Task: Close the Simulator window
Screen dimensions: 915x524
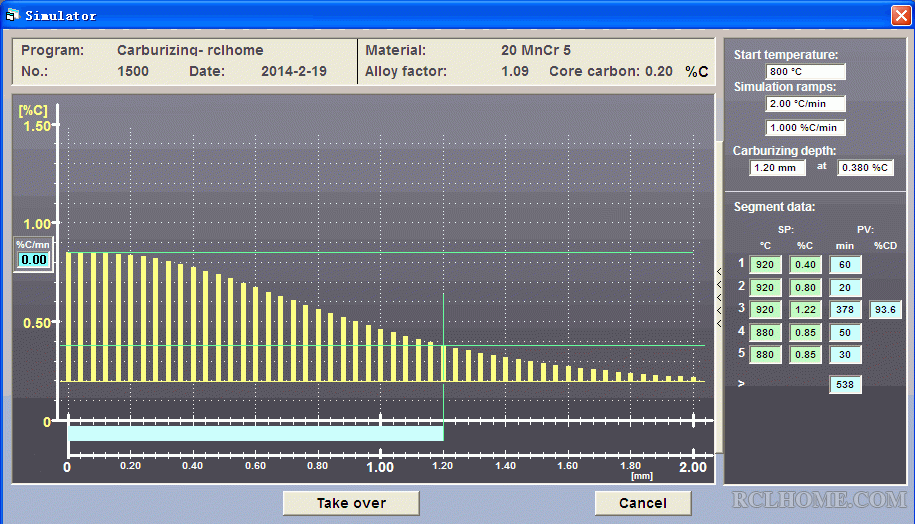Action: pos(901,15)
